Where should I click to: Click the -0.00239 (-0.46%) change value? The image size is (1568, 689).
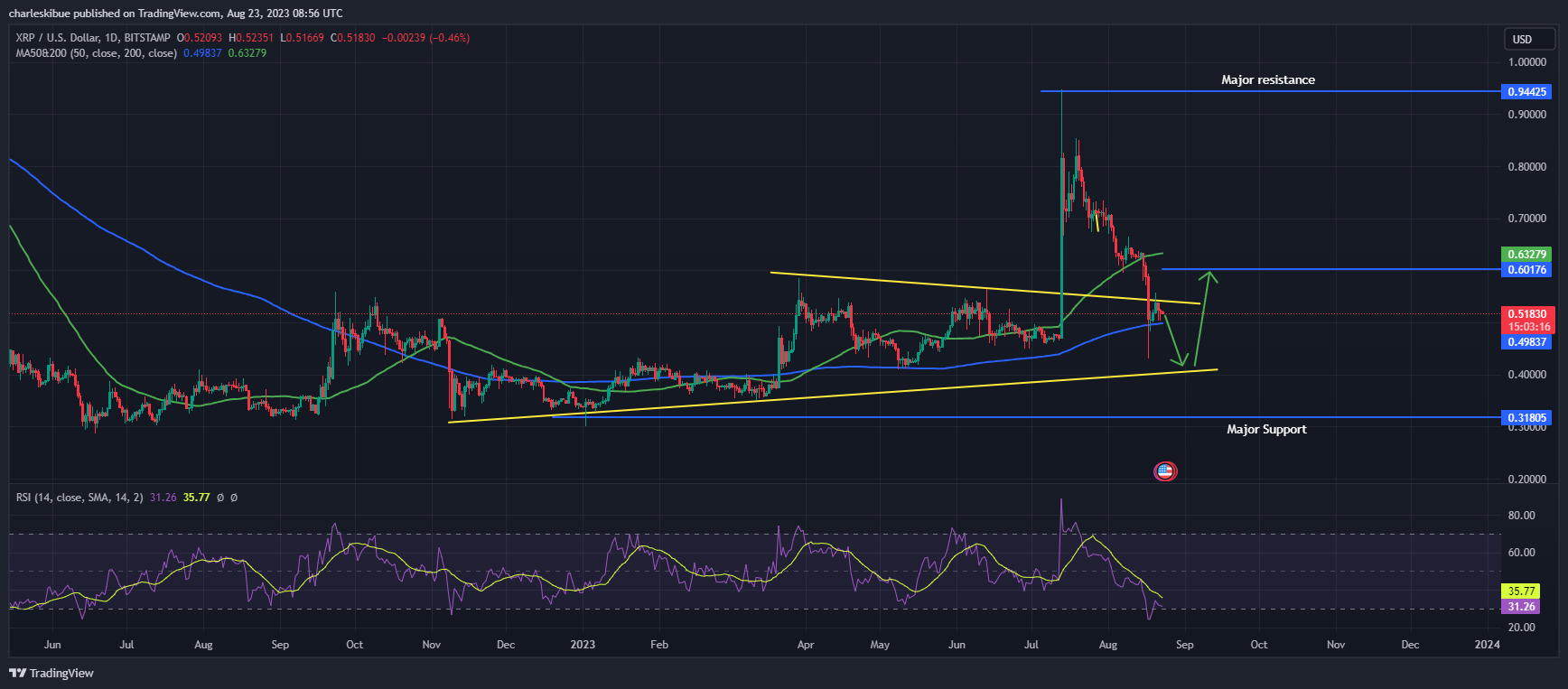click(426, 38)
